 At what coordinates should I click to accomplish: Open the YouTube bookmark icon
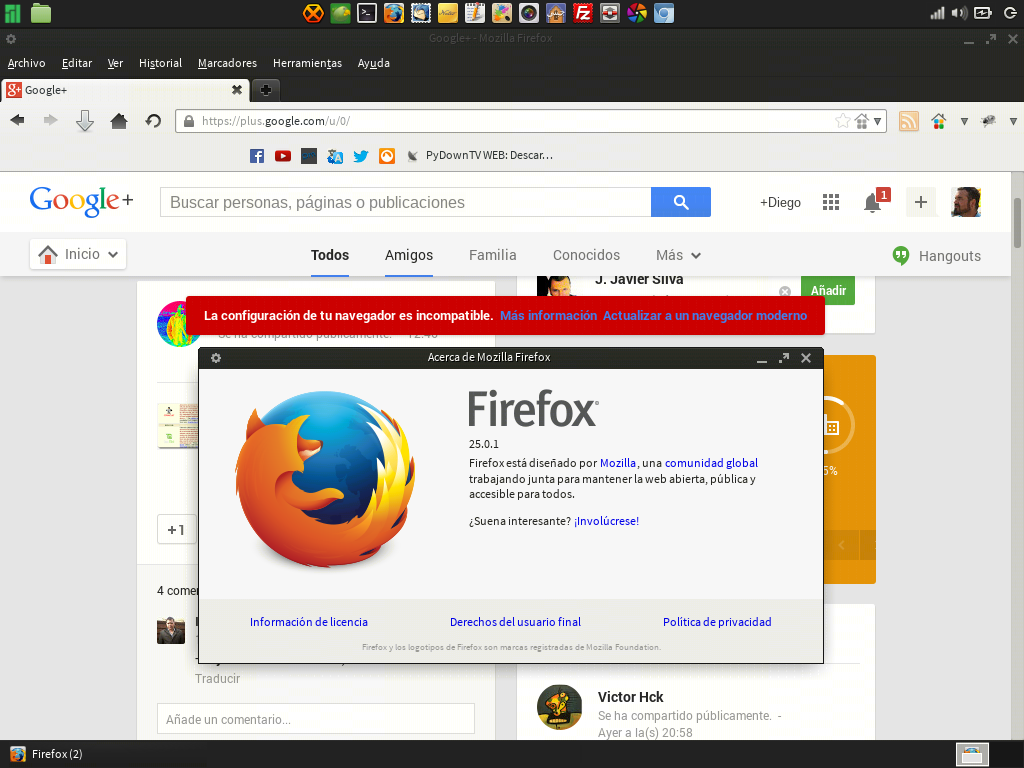click(x=283, y=156)
